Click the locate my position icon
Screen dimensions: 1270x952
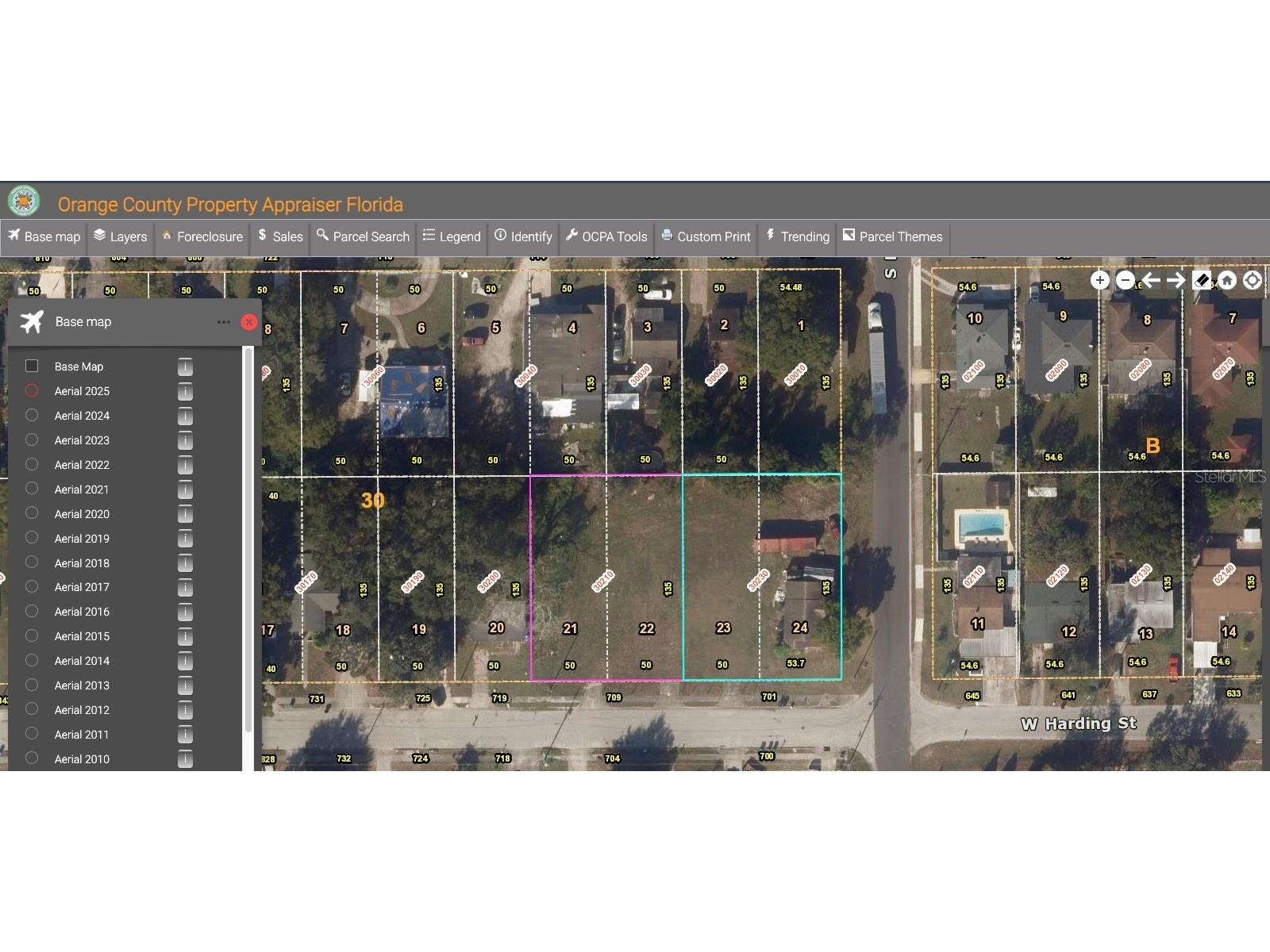tap(1253, 280)
